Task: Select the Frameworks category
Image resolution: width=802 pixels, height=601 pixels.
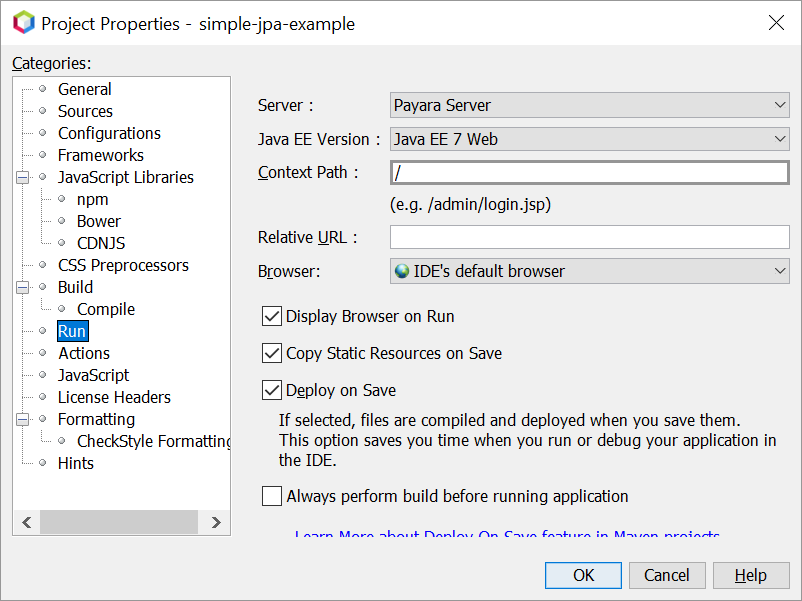Action: [100, 155]
